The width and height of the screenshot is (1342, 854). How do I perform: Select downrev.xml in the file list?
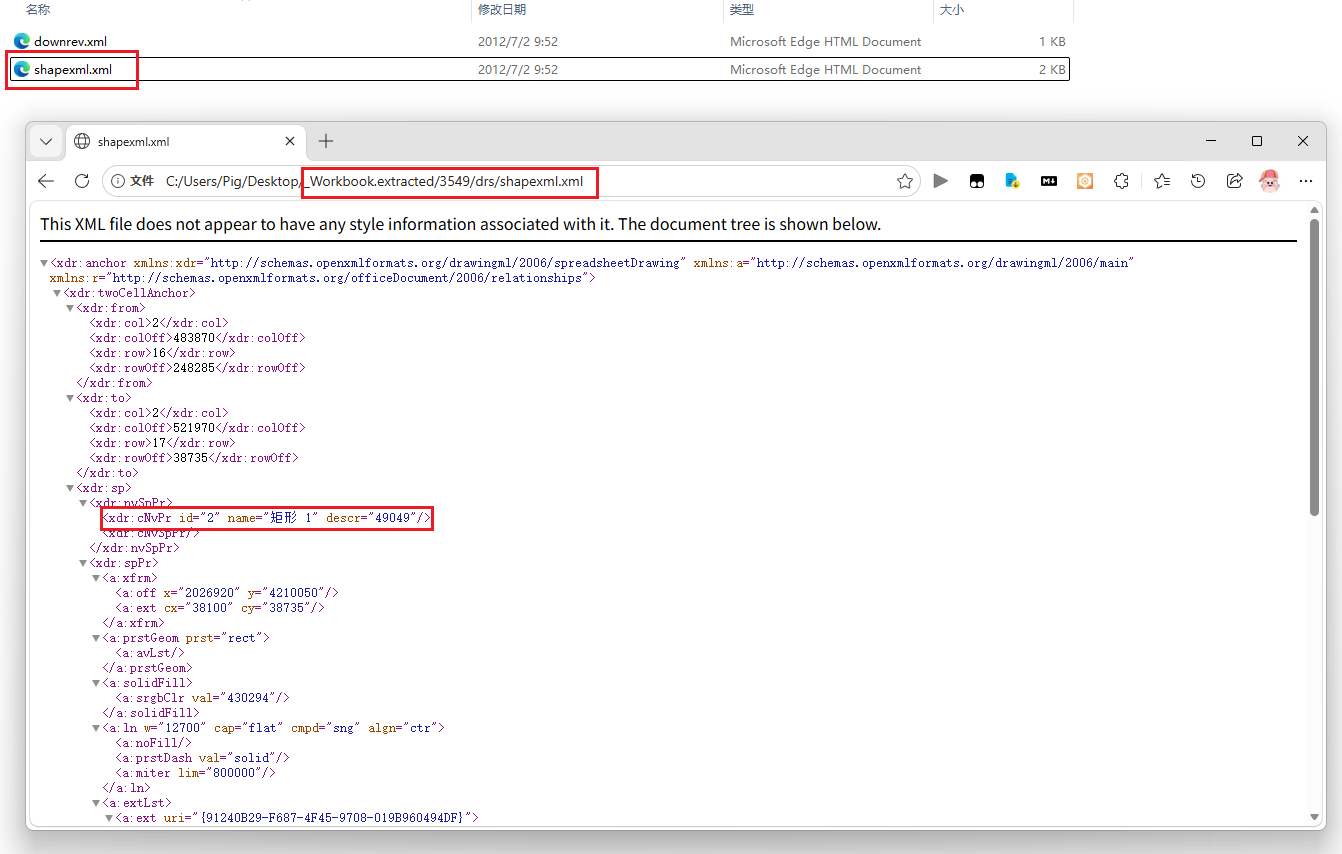(70, 42)
